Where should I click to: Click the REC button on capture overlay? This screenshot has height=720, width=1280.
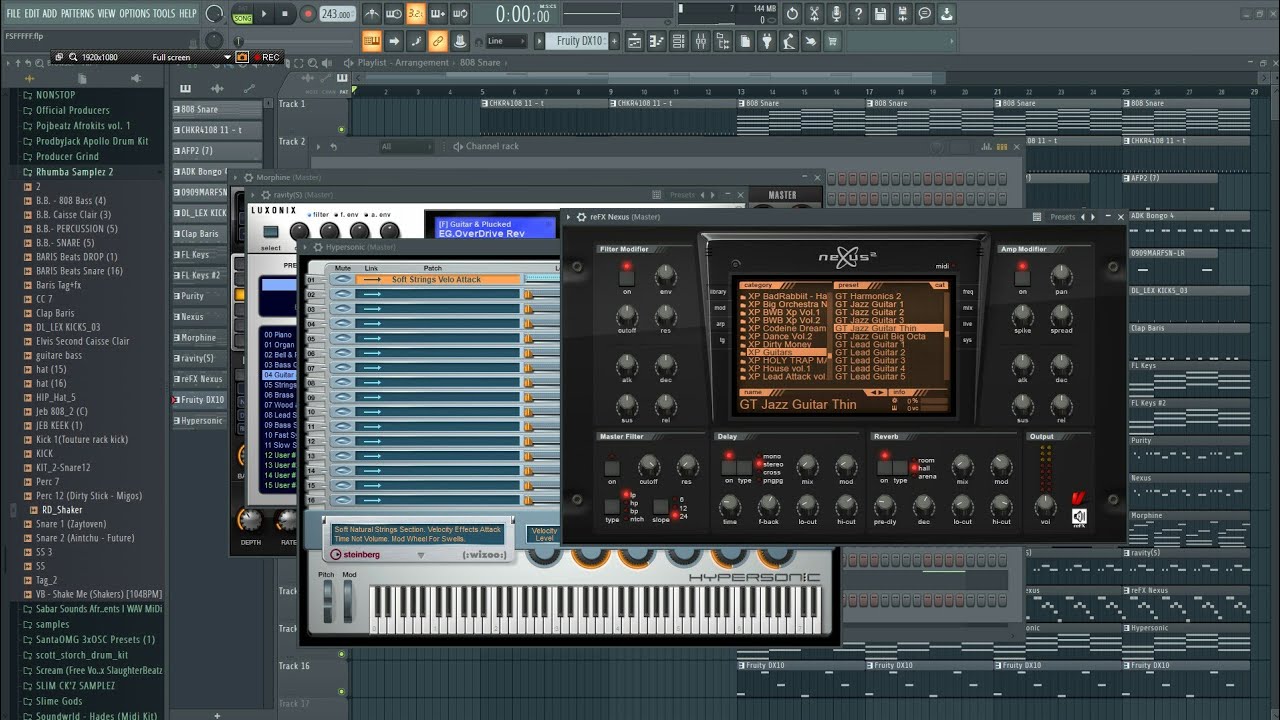click(266, 57)
